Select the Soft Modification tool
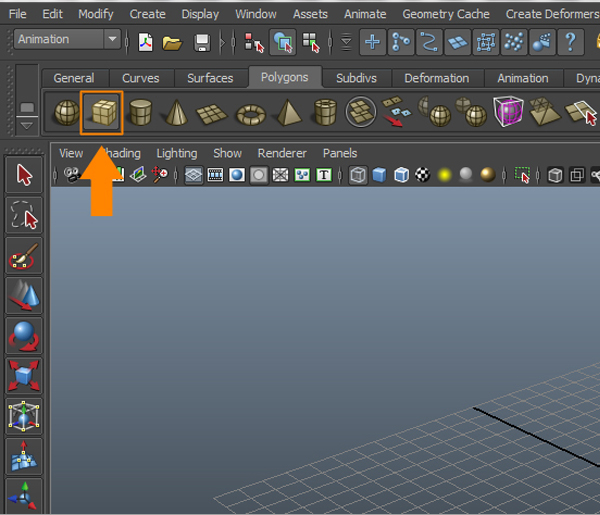Screen dimensions: 600x515 [x=24, y=456]
